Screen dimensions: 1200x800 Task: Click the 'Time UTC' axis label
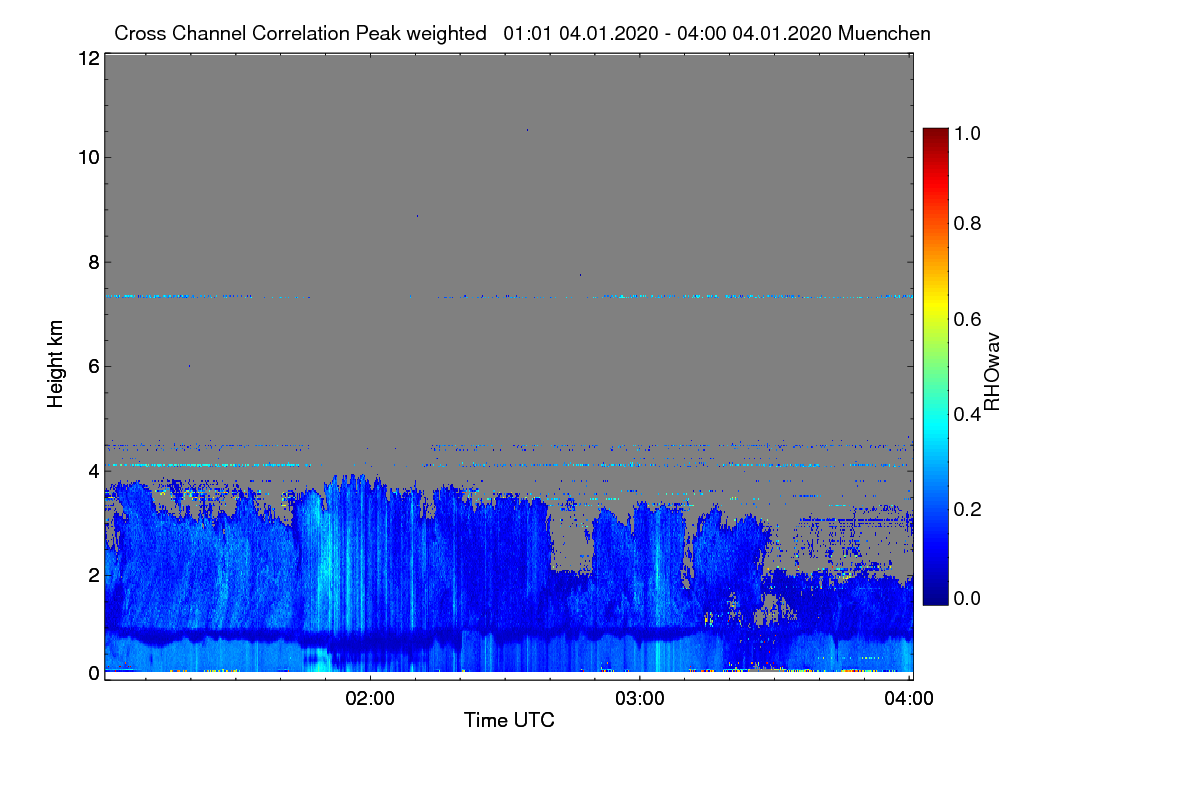(509, 720)
